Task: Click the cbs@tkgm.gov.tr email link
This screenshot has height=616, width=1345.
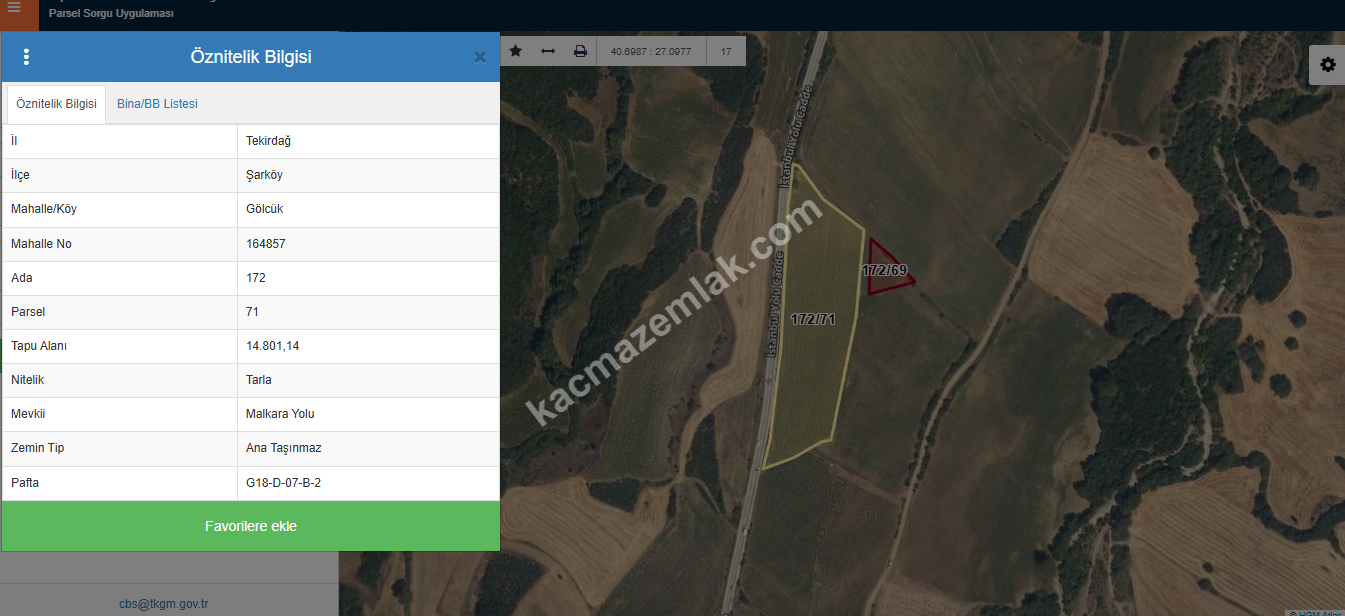Action: (x=163, y=604)
